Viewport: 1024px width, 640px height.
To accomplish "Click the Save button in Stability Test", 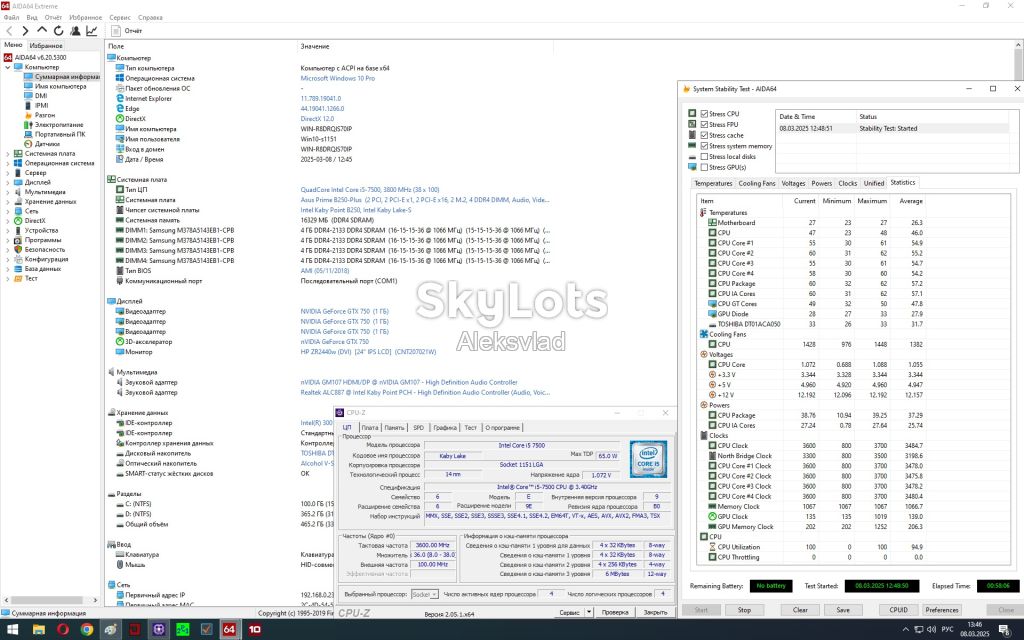I will click(843, 610).
